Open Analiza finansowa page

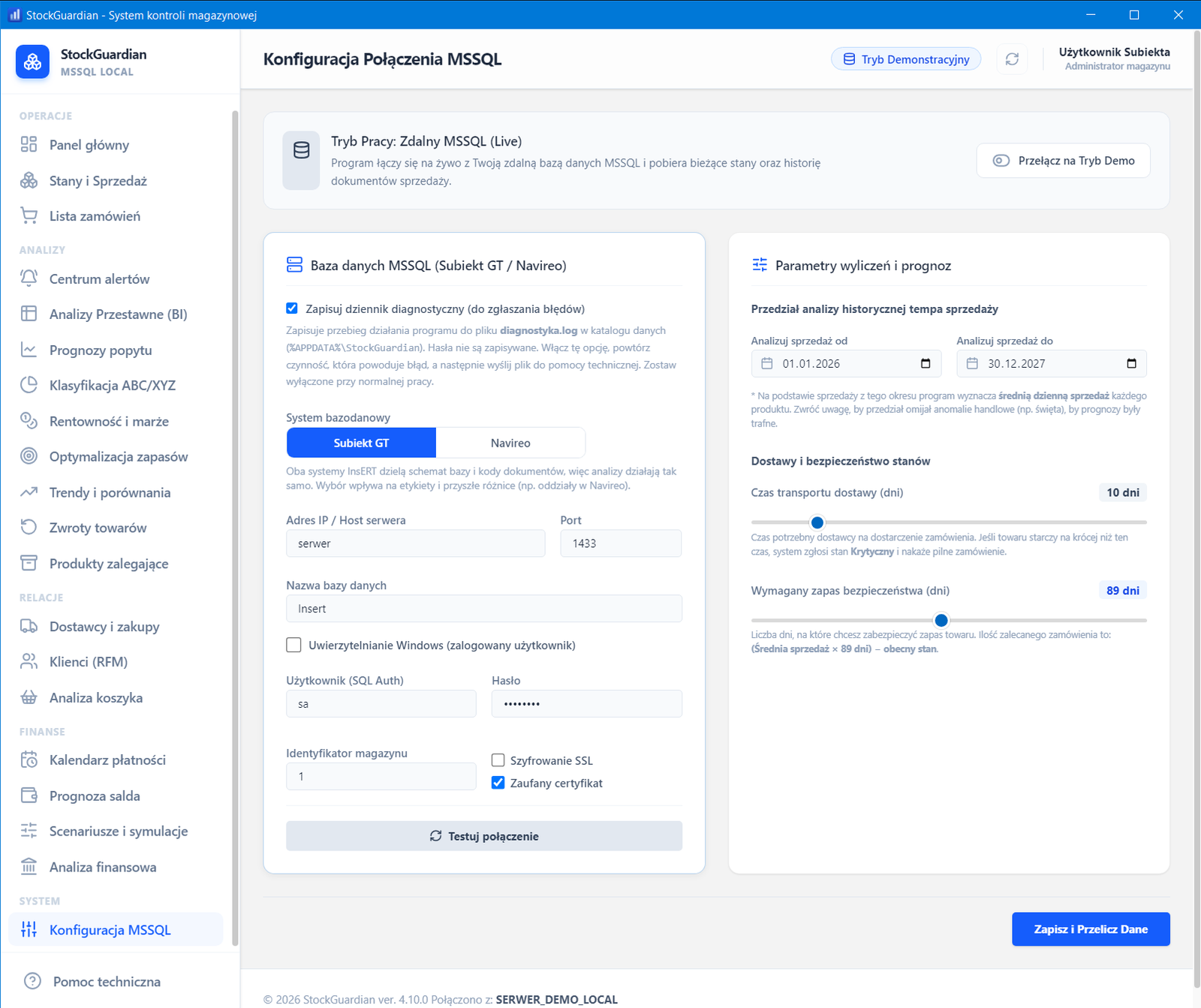[x=116, y=867]
